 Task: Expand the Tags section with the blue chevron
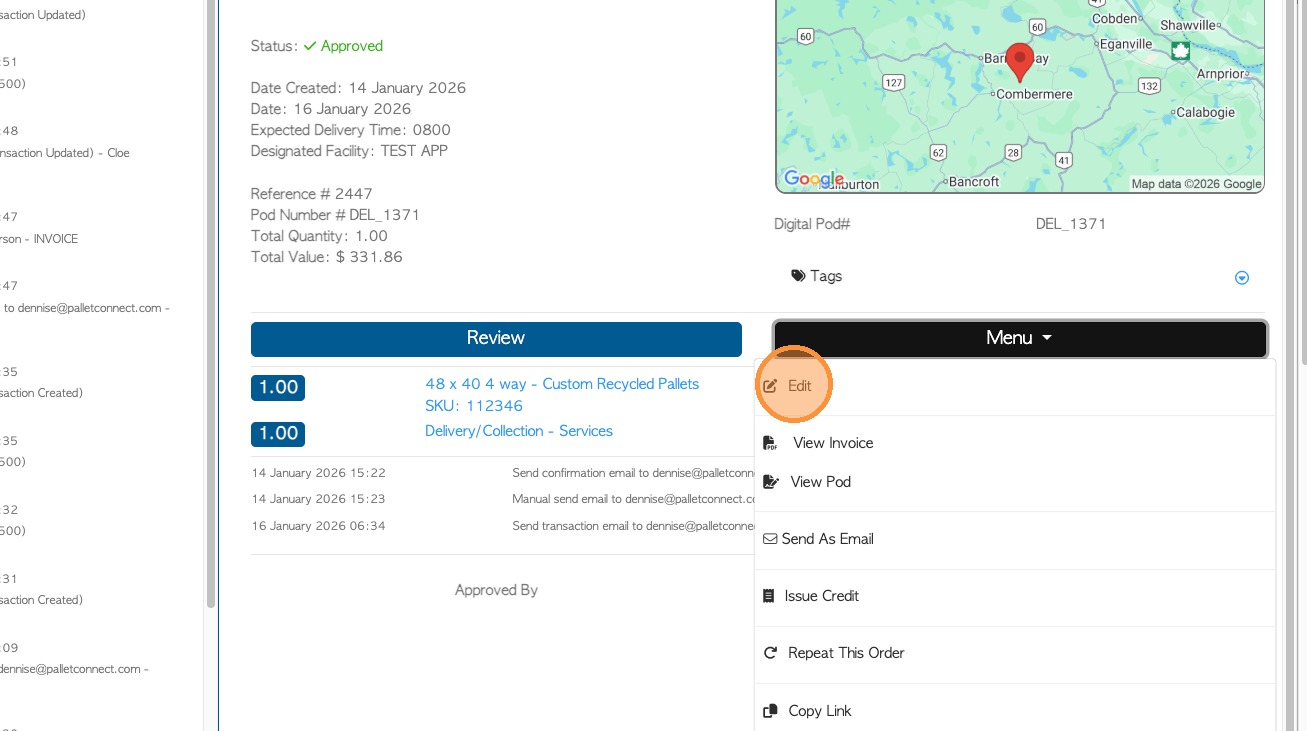[x=1242, y=278]
